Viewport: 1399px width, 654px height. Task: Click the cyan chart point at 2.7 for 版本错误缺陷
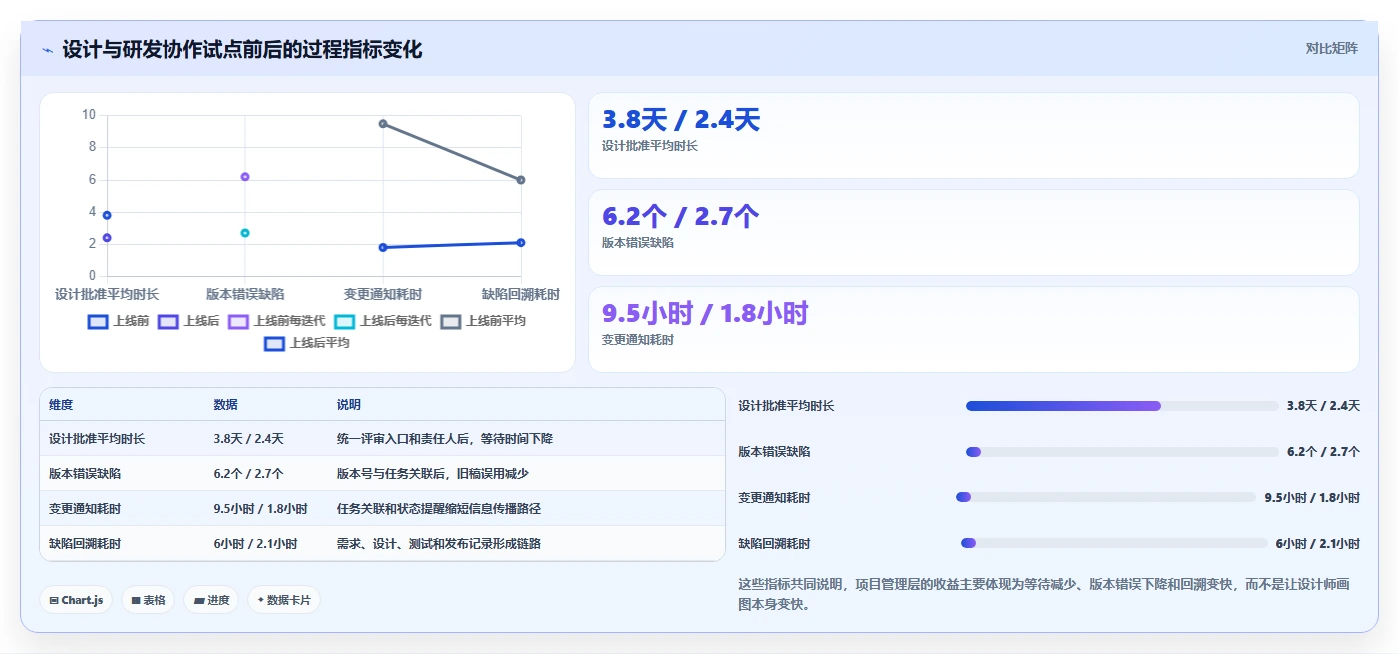(x=245, y=233)
